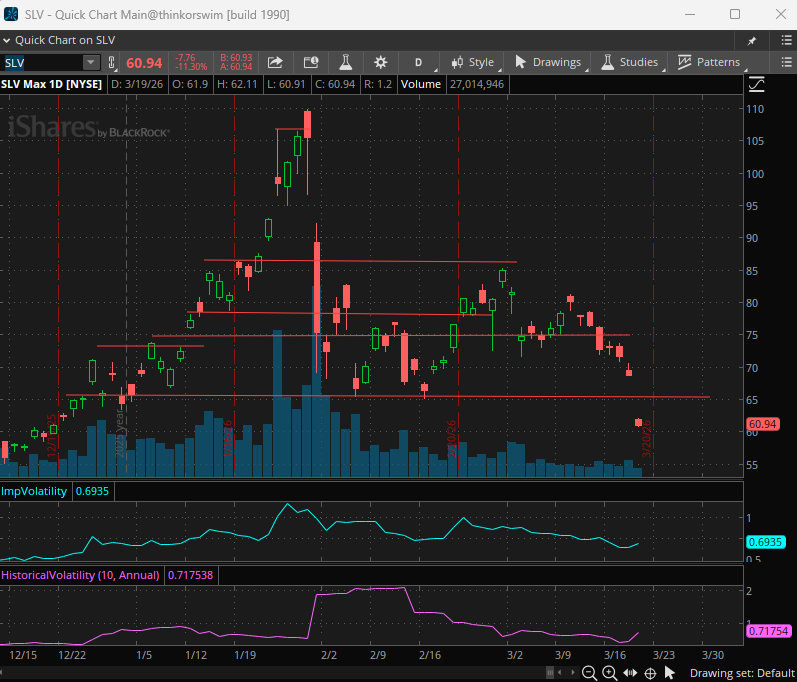Click the last price 60.94 in toolbar

tap(144, 63)
